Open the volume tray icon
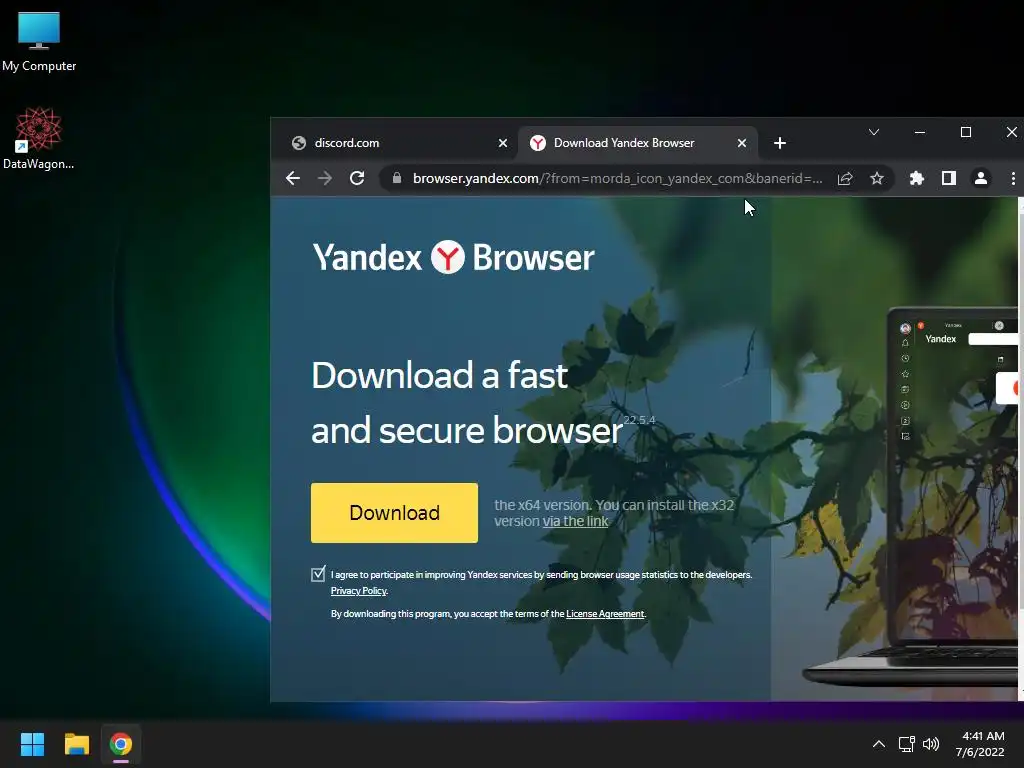Screen dimensions: 1024x768 [931, 744]
